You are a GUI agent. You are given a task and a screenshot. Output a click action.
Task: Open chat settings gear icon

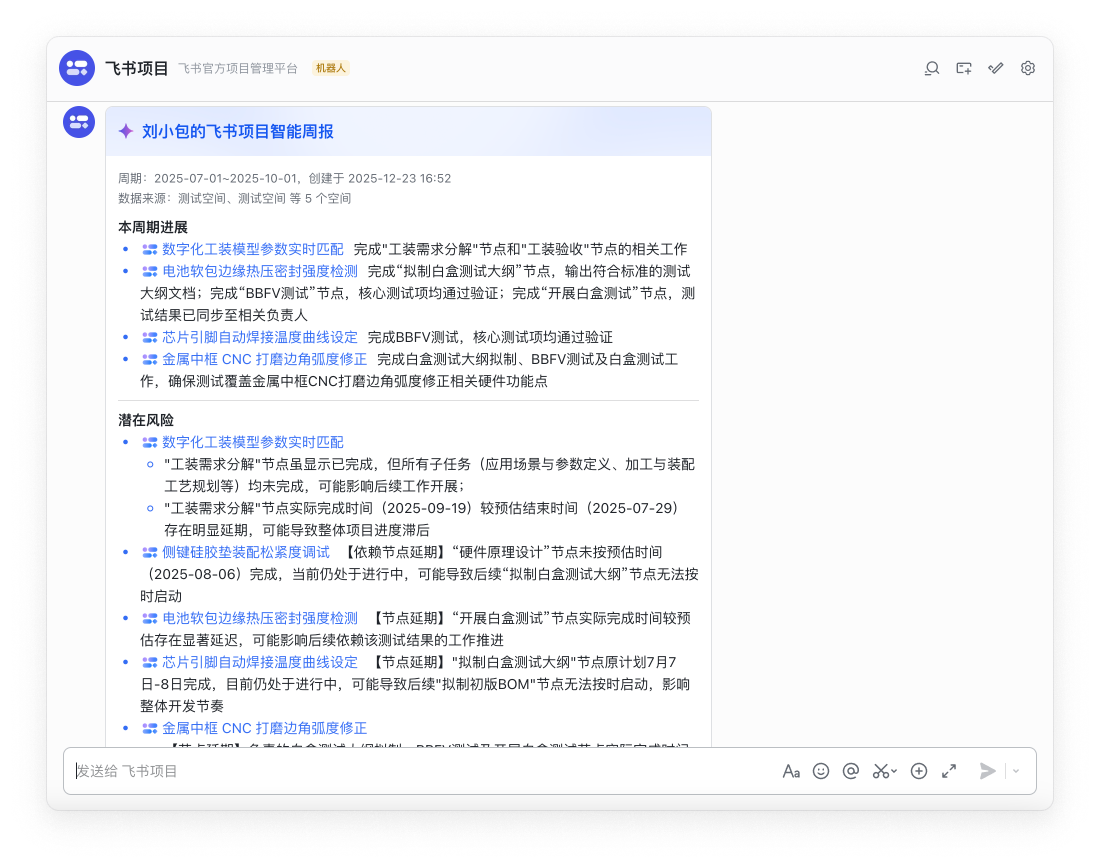pos(1028,68)
